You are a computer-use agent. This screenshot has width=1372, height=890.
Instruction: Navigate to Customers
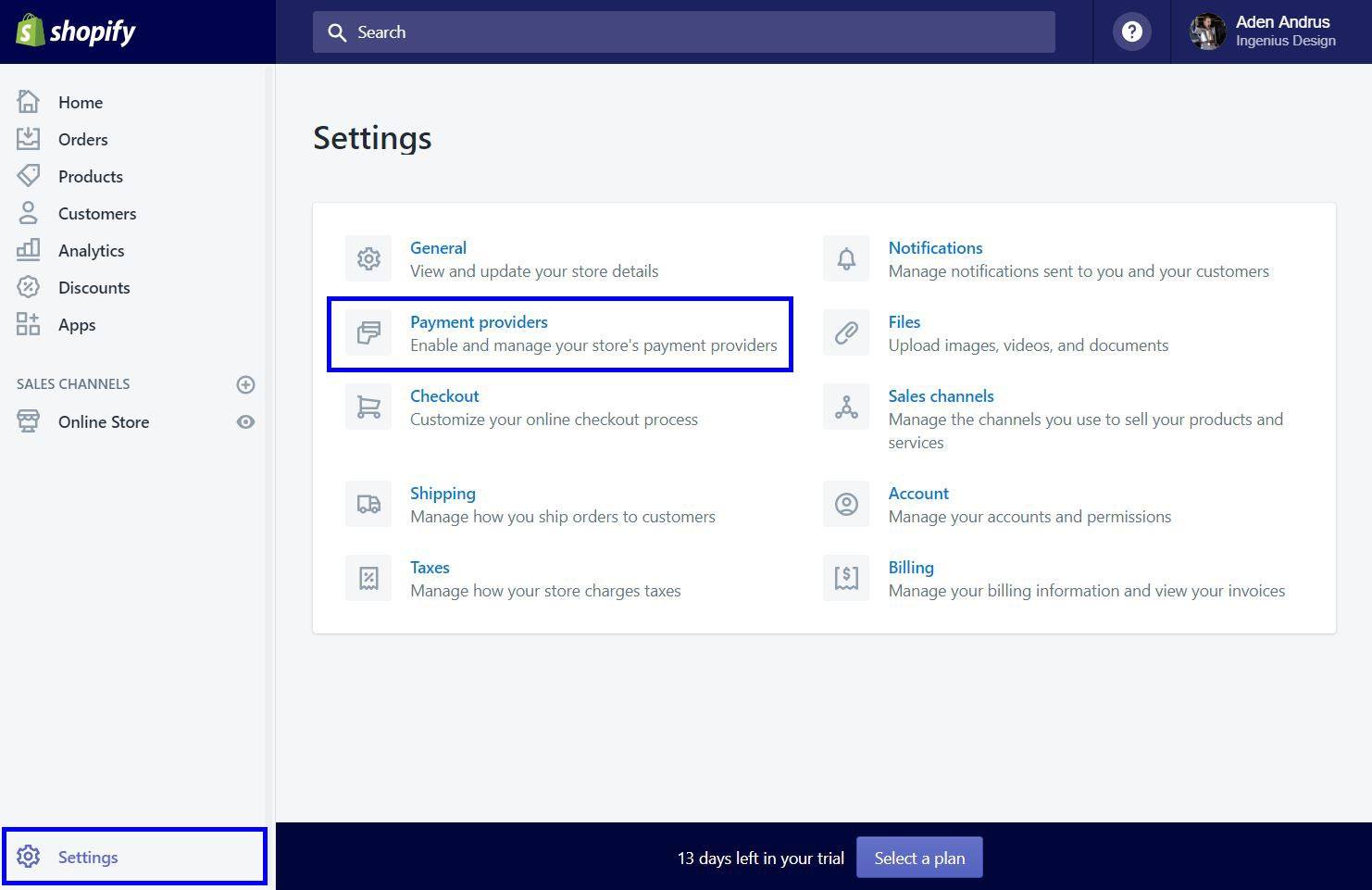pyautogui.click(x=97, y=213)
